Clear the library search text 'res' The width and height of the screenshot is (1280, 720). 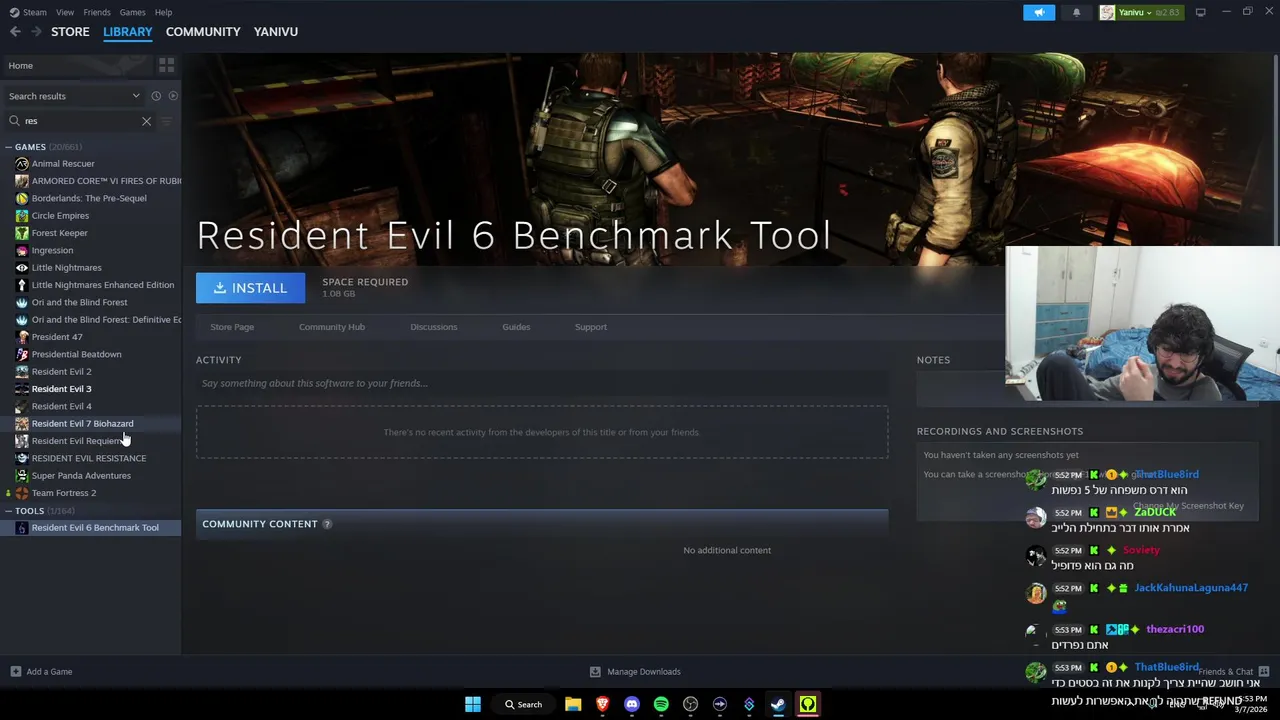(x=146, y=121)
